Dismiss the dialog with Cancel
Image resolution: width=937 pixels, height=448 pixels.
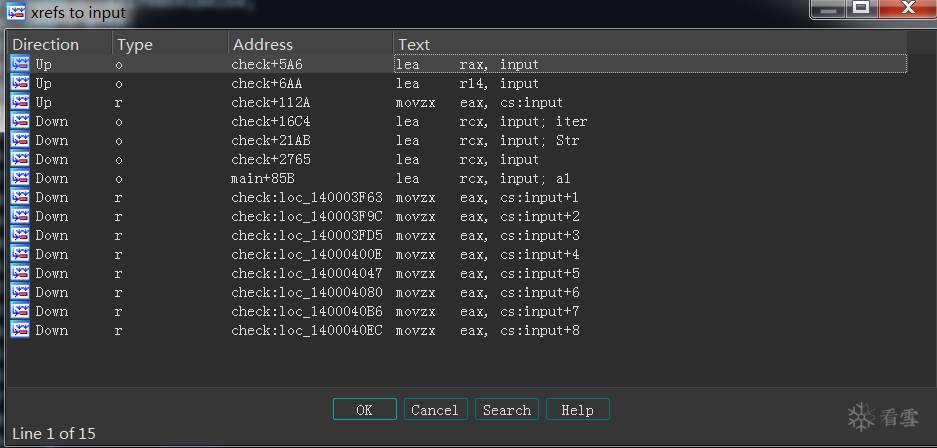435,410
